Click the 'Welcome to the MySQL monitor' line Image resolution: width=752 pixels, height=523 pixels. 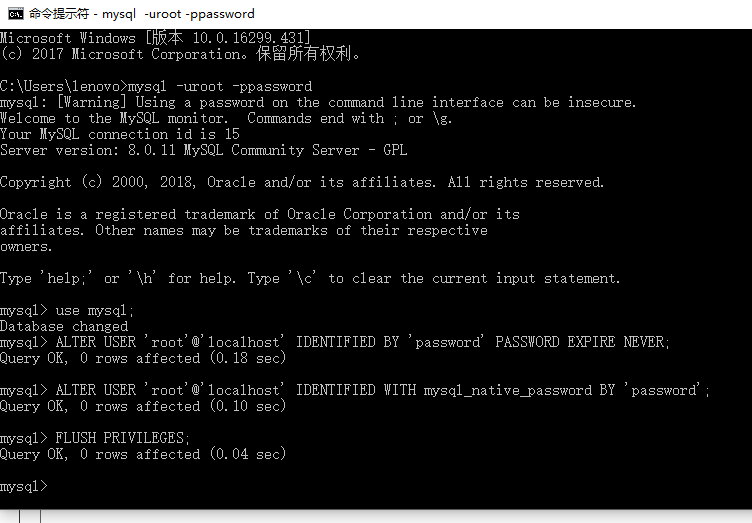point(226,118)
